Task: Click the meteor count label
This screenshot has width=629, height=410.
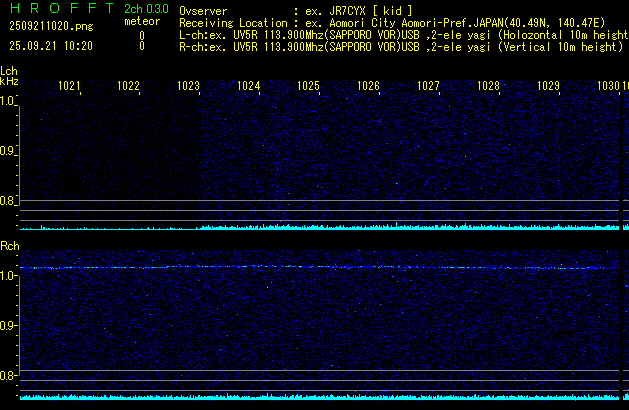Action: coord(141,21)
